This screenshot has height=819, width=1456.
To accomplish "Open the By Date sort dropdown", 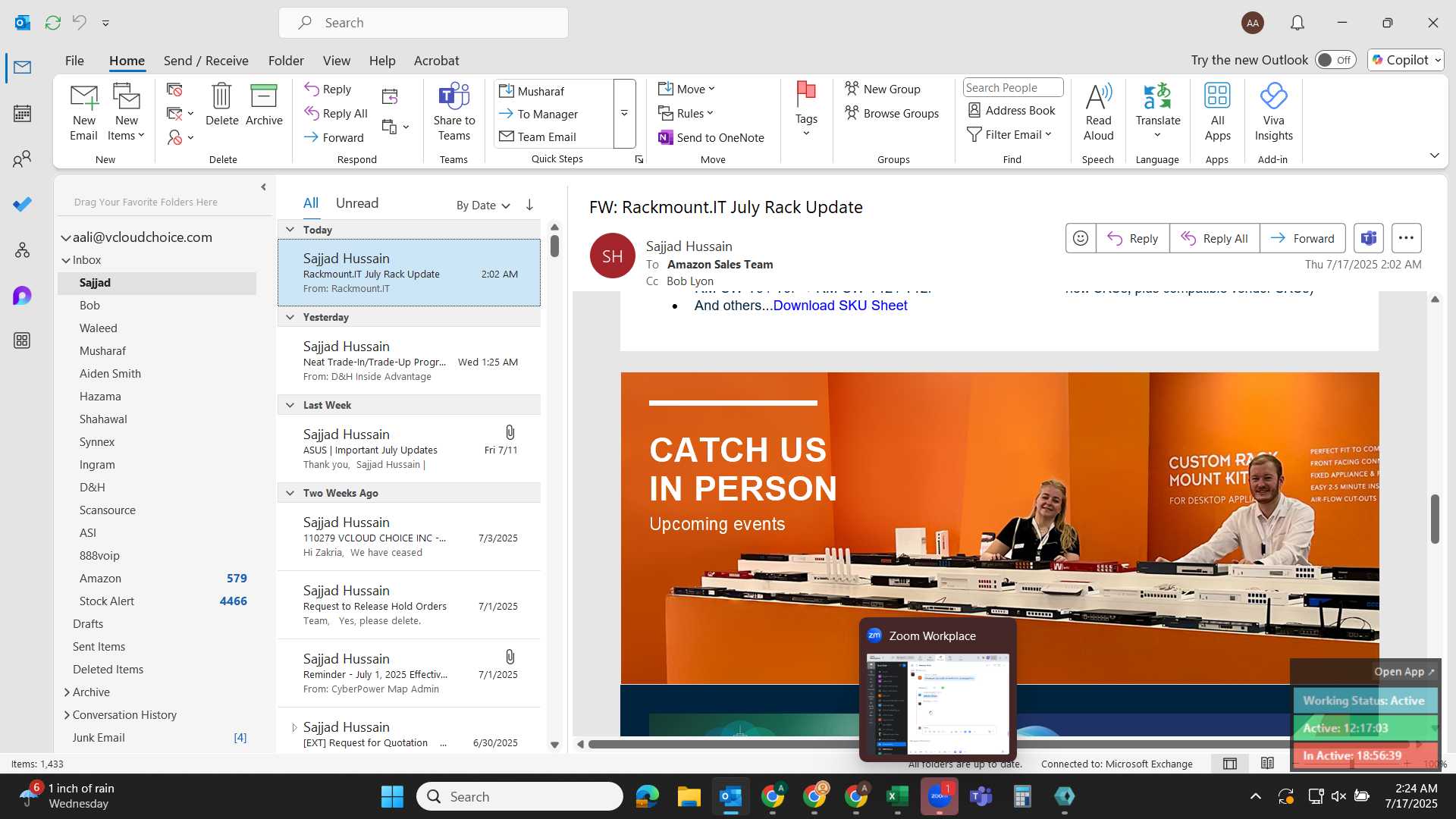I will tap(483, 205).
